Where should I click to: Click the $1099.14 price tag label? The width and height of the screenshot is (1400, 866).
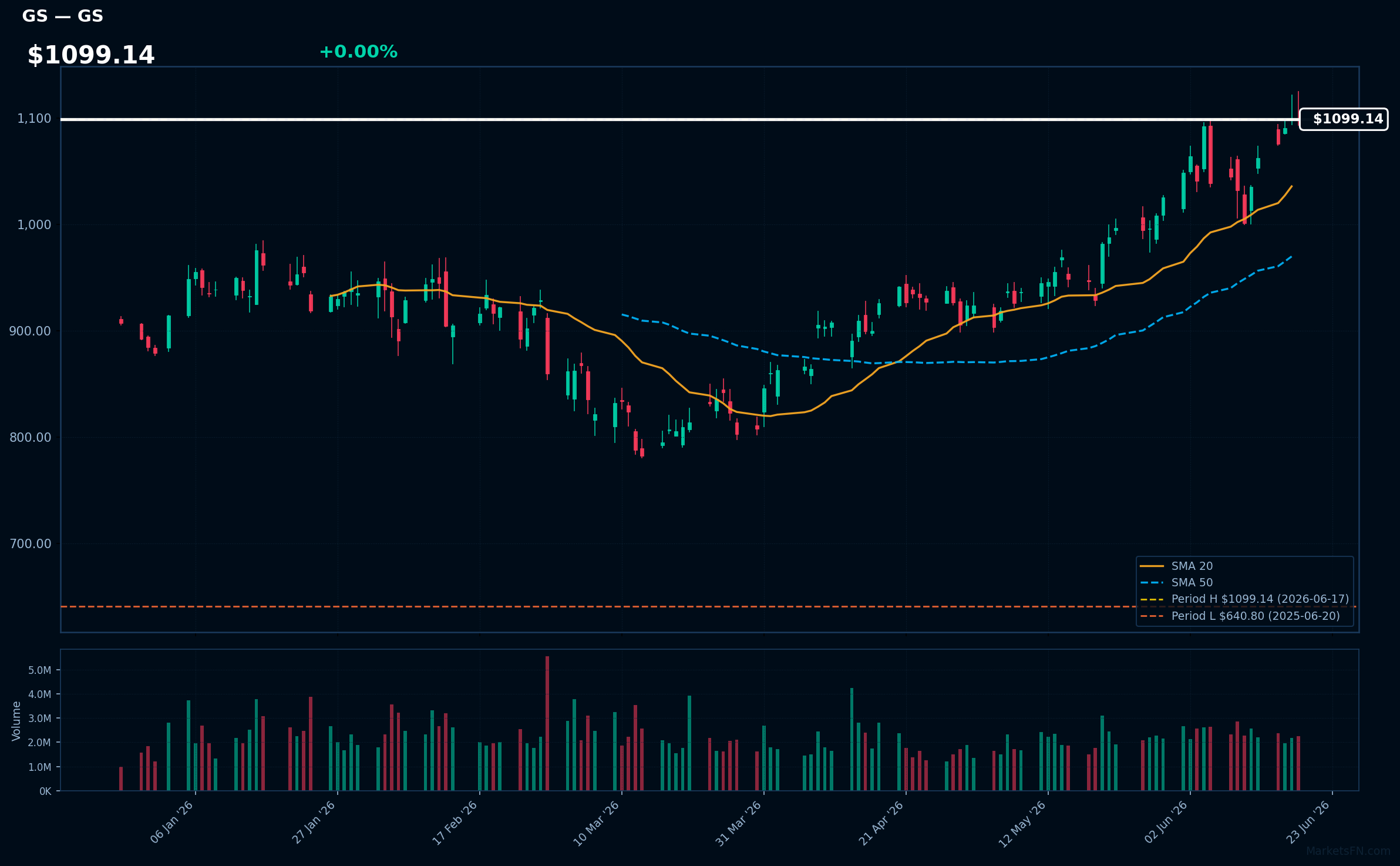coord(1344,119)
